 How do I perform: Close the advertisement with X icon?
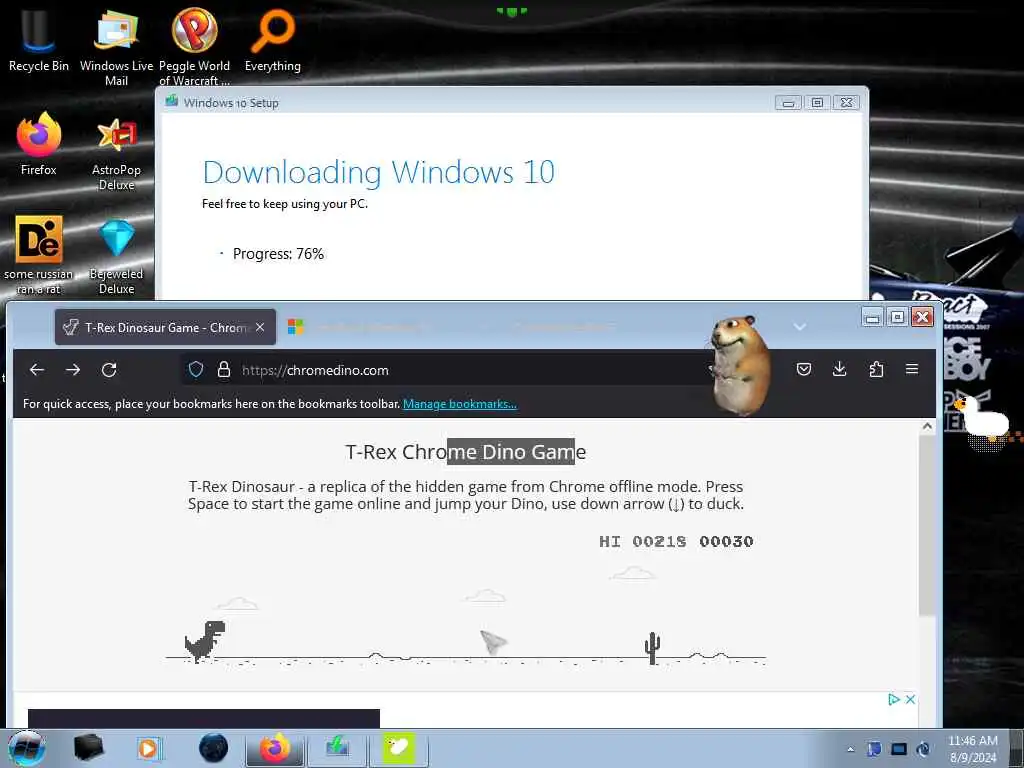coord(910,699)
